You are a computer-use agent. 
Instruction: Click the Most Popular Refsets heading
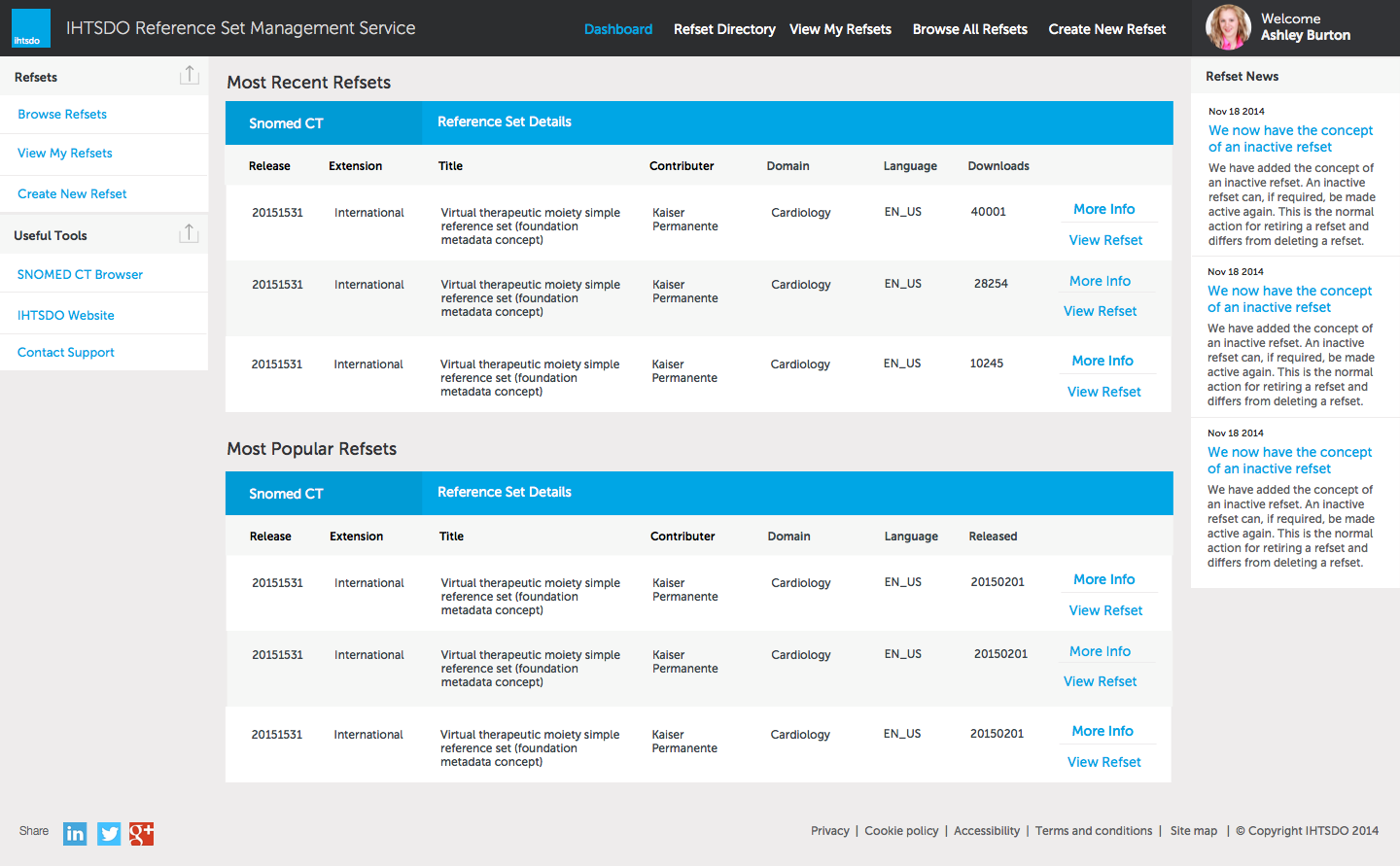click(311, 449)
